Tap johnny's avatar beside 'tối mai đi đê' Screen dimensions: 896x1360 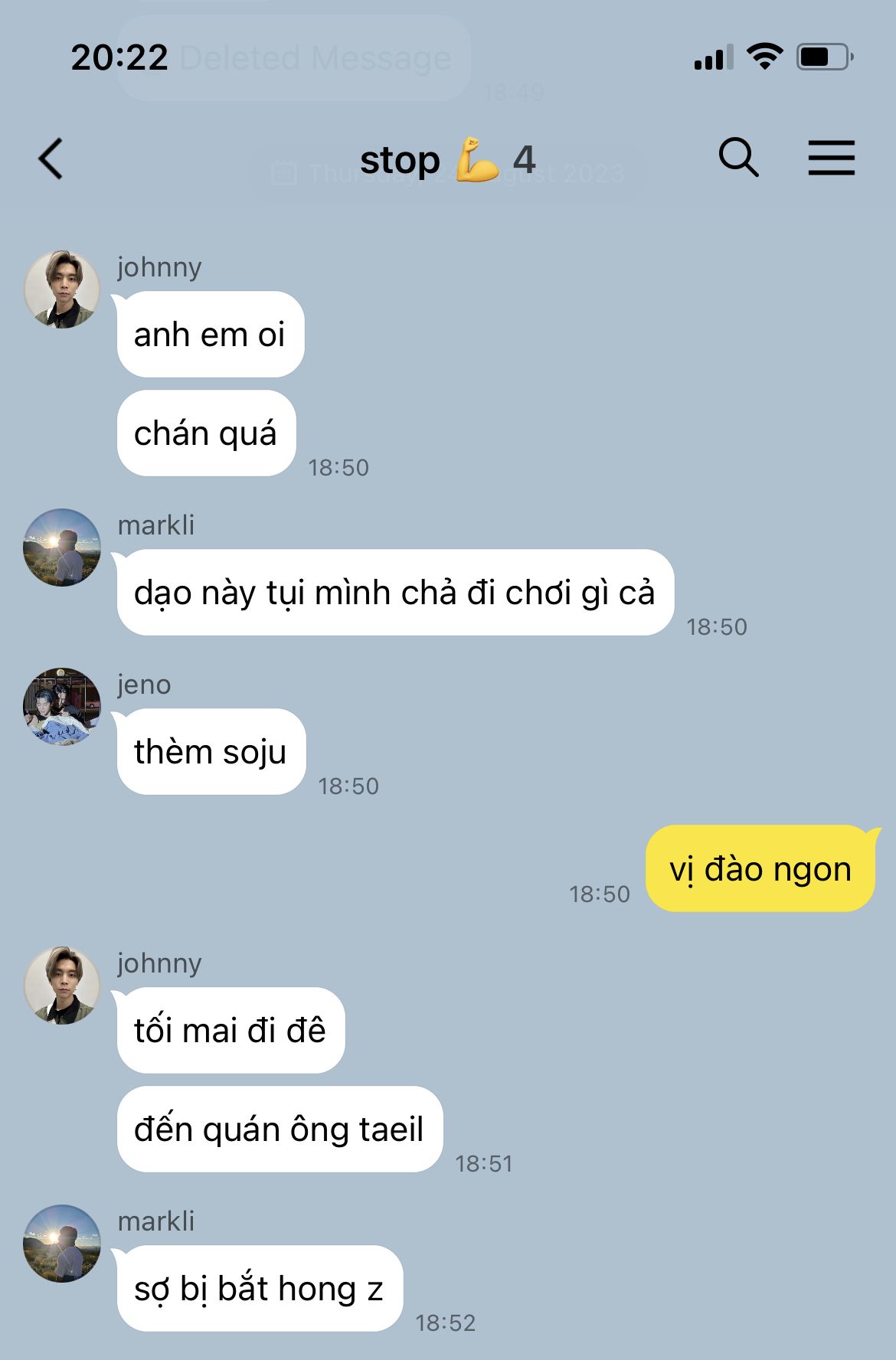[x=62, y=986]
